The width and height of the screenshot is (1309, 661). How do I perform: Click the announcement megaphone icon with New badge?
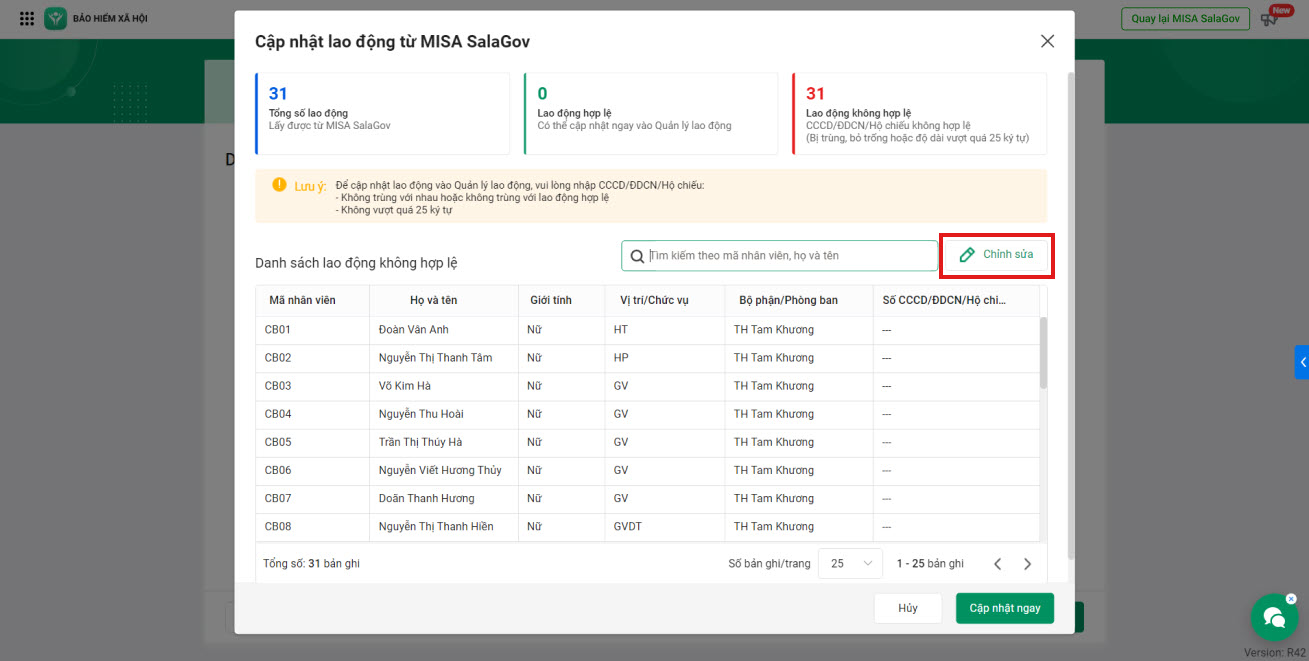[x=1270, y=19]
